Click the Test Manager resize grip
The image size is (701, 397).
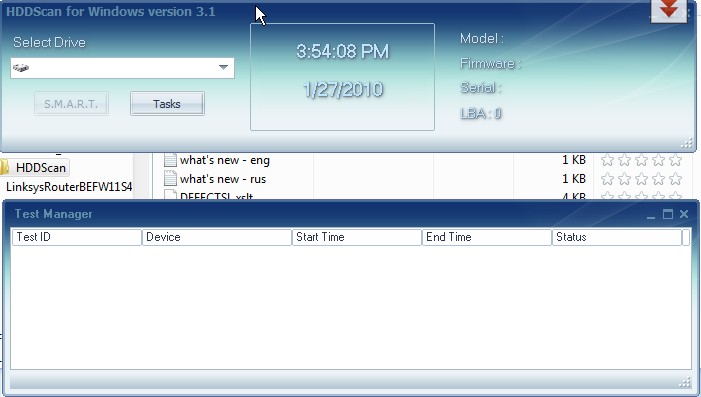(684, 382)
